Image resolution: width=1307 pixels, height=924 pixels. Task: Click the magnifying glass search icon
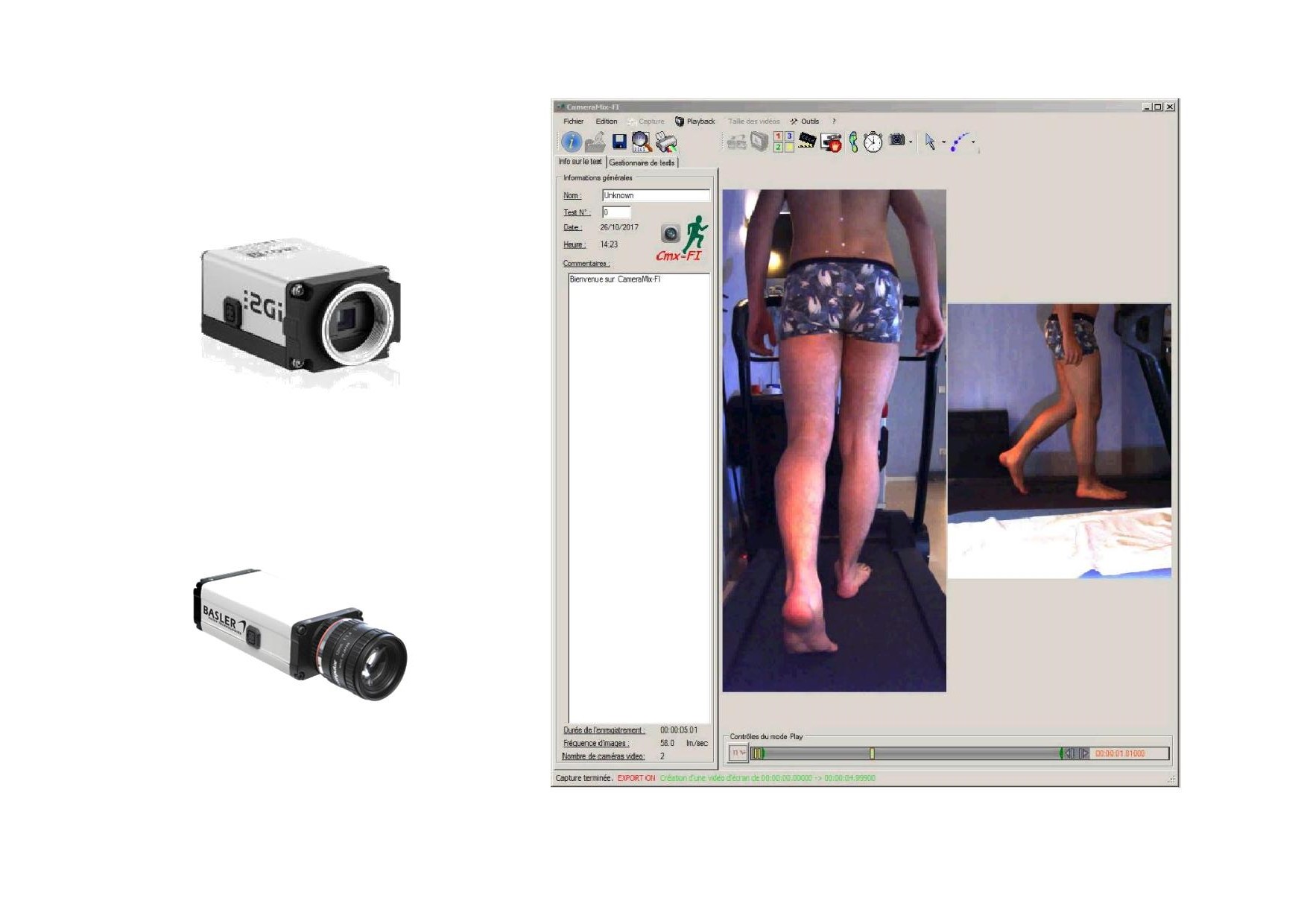click(641, 142)
